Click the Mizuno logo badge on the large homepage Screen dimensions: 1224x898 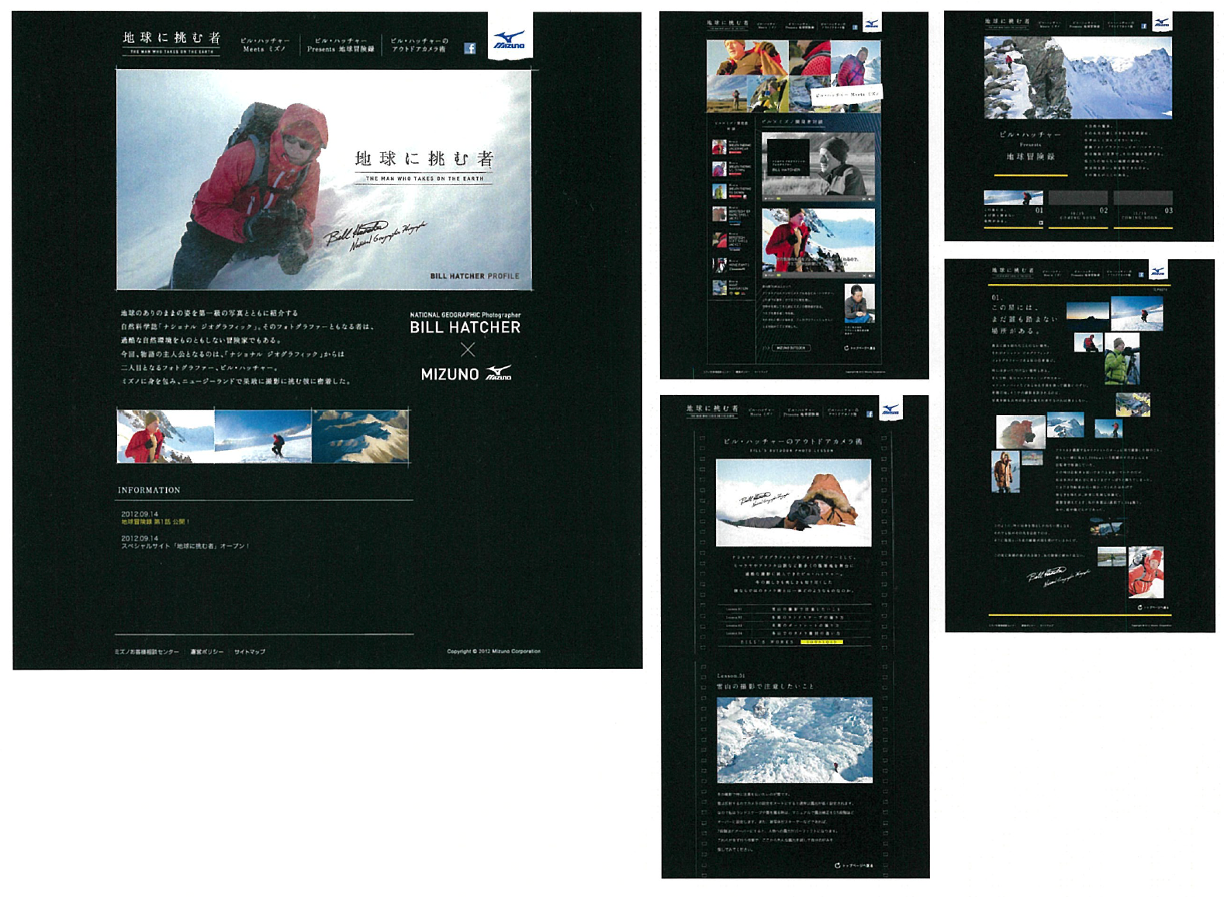coord(508,39)
